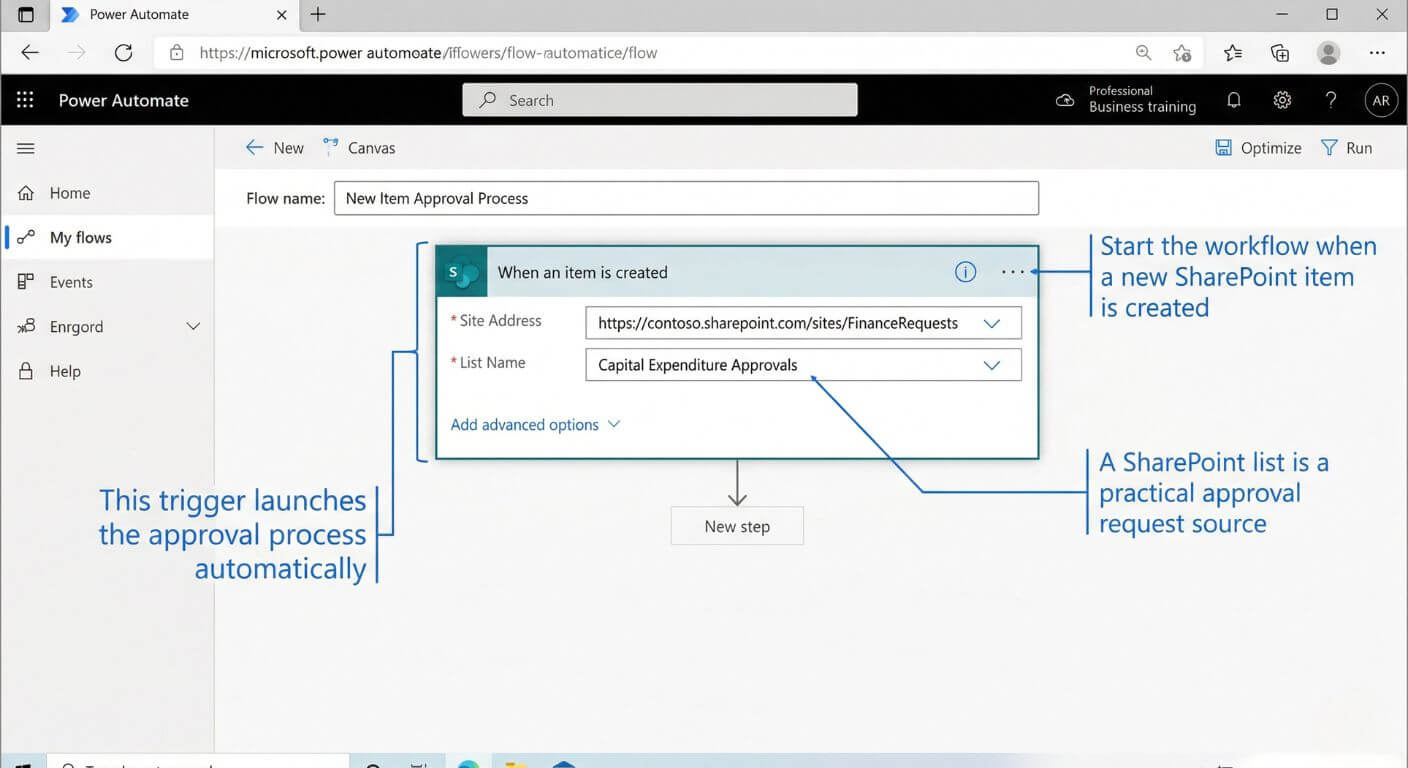Click the Run button
1408x768 pixels.
[x=1346, y=148]
